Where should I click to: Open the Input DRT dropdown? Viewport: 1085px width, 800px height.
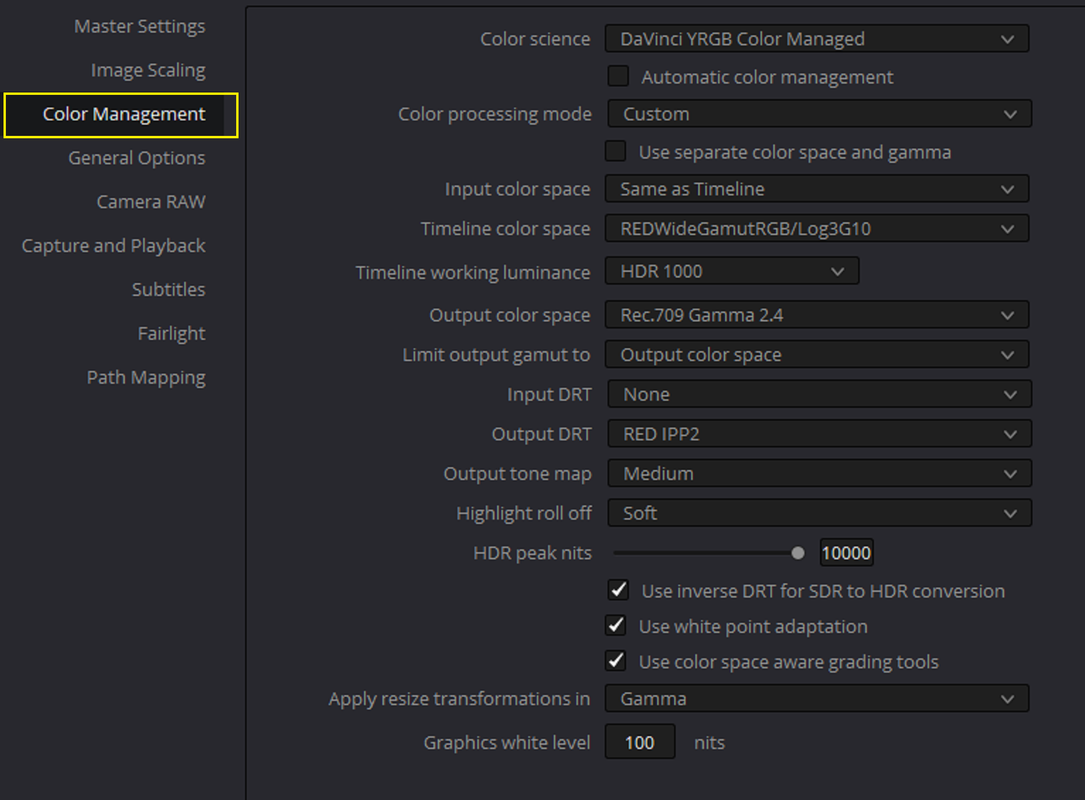coord(819,394)
